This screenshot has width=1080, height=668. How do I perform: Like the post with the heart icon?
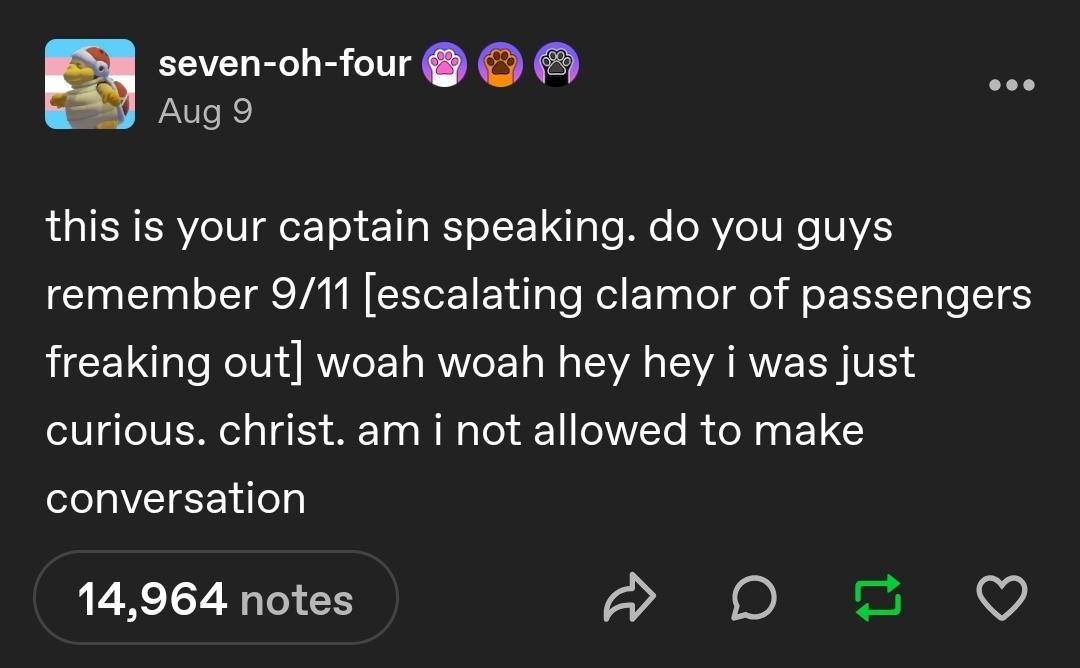[1000, 599]
